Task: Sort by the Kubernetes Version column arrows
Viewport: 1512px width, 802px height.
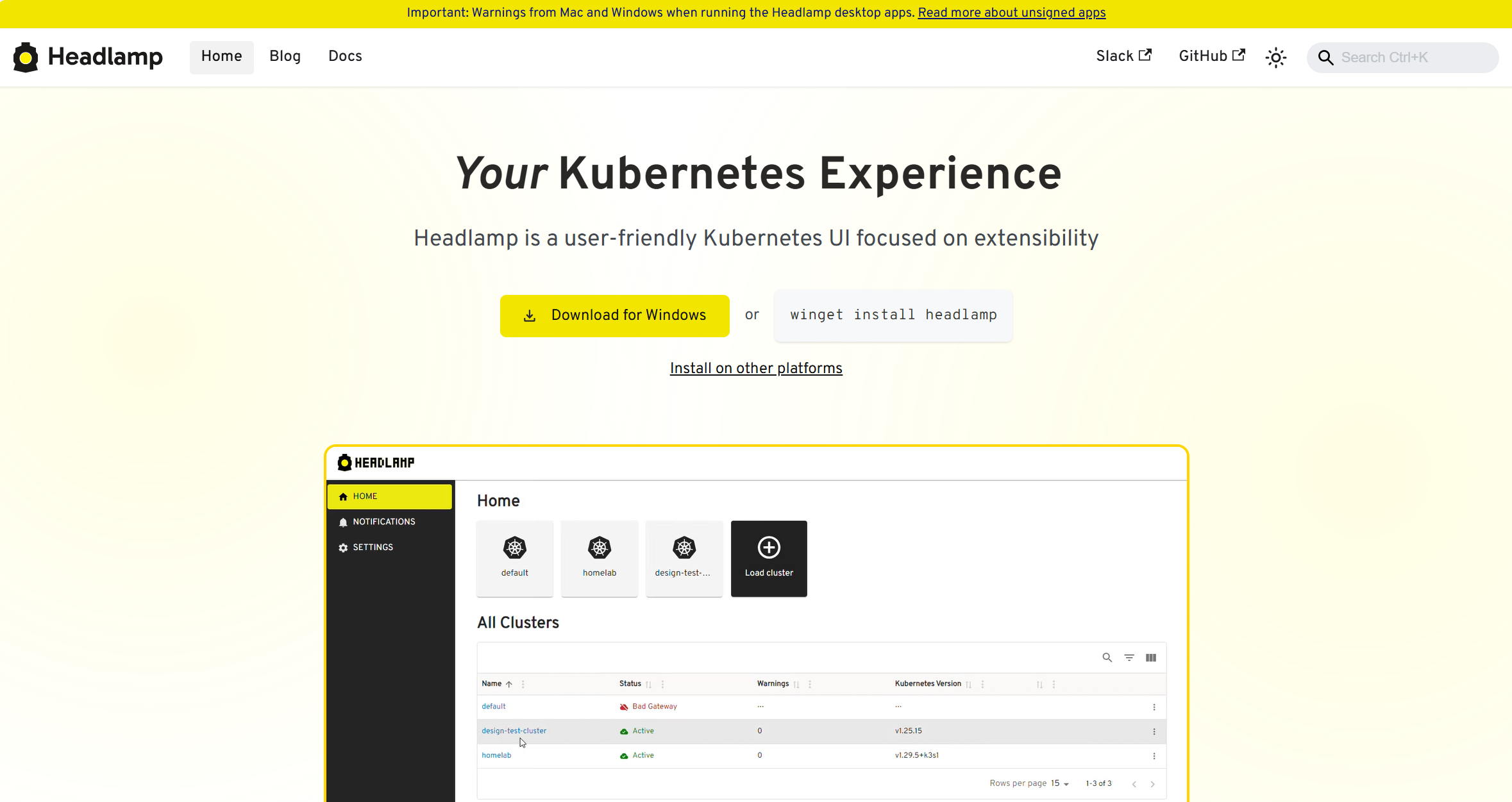Action: 969,685
